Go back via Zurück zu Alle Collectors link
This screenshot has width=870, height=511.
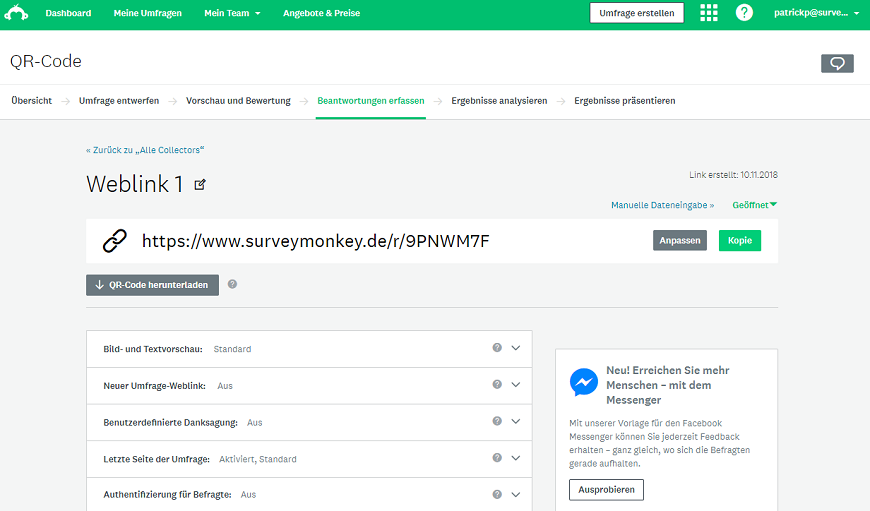tap(145, 150)
